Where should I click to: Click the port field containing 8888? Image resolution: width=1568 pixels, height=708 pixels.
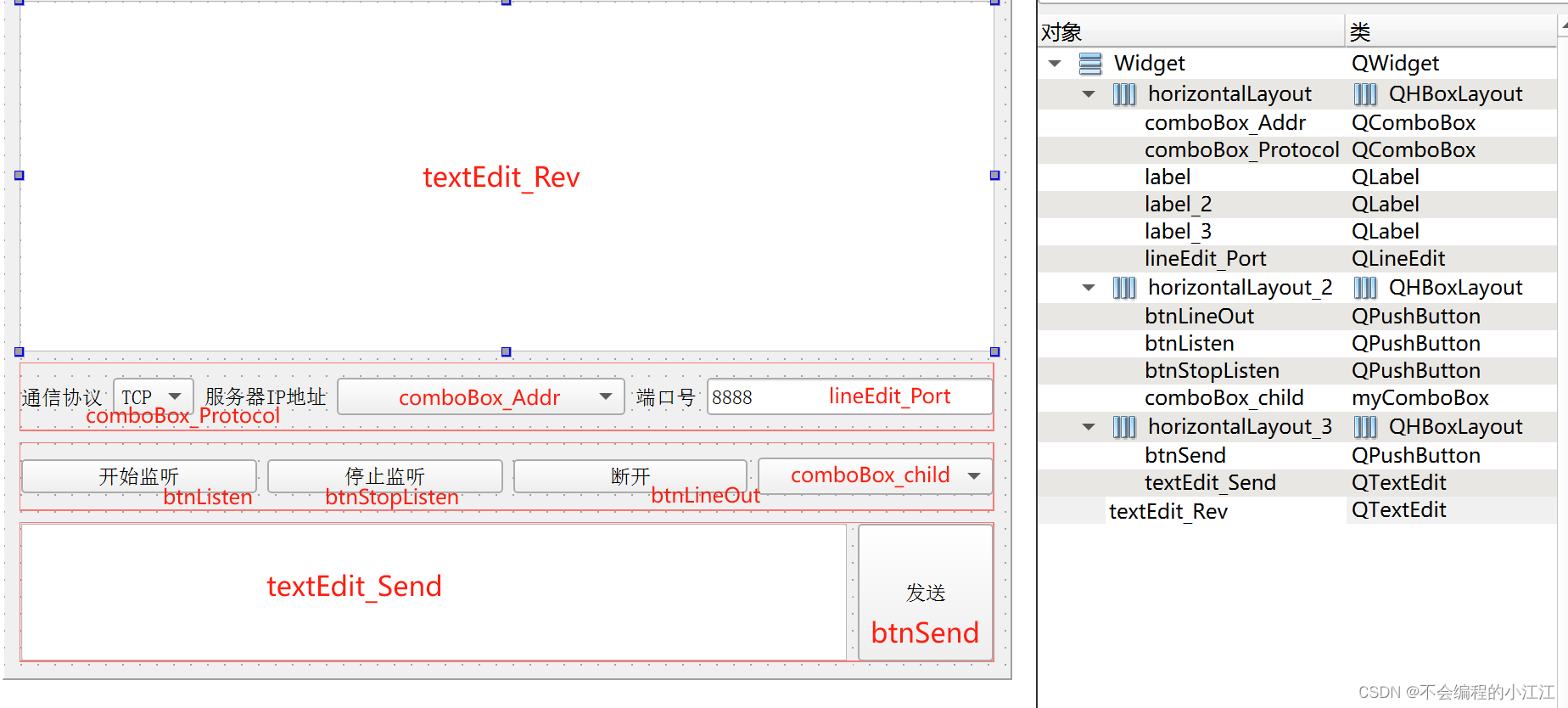point(850,396)
